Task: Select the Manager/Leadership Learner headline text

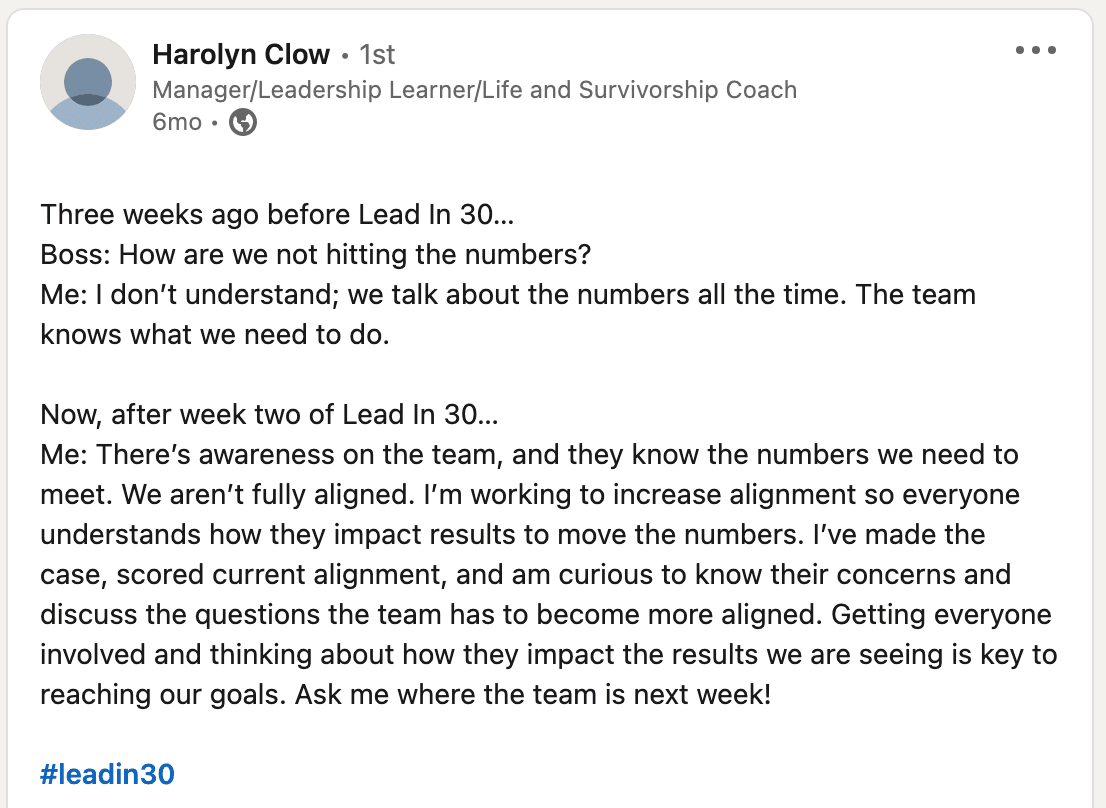Action: click(x=475, y=90)
